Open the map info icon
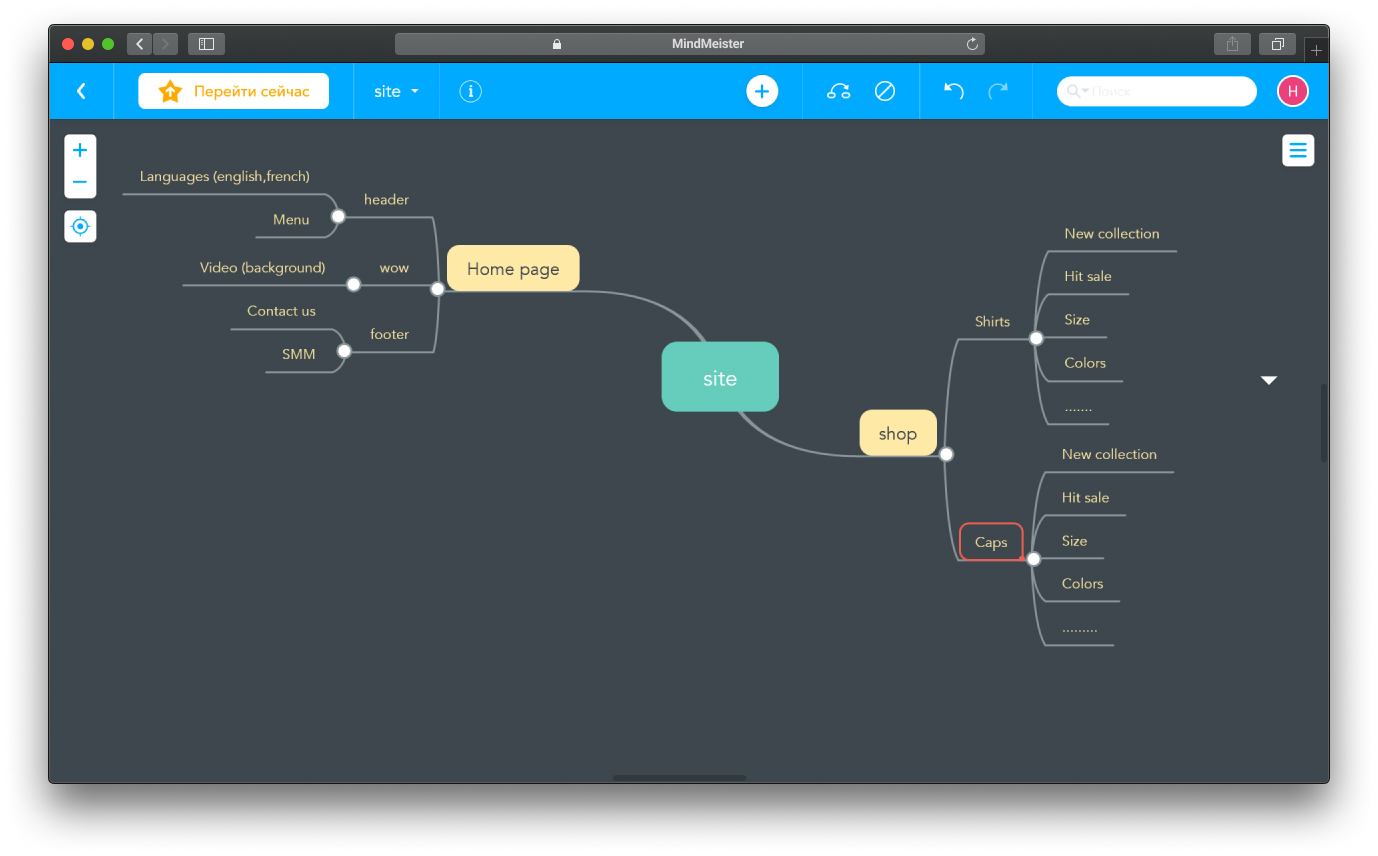This screenshot has width=1378, height=856. pos(470,91)
